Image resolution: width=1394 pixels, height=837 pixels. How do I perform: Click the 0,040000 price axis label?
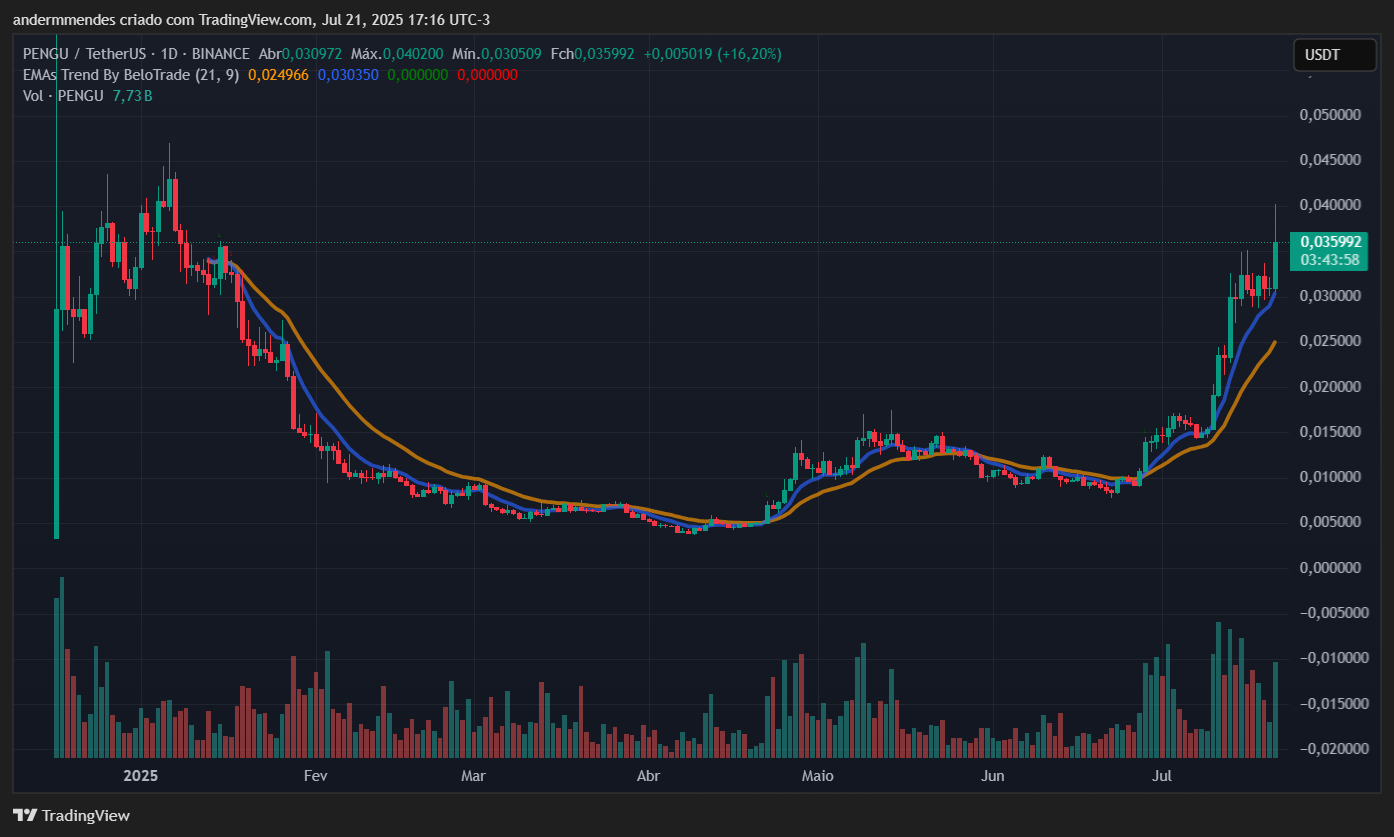pyautogui.click(x=1329, y=205)
